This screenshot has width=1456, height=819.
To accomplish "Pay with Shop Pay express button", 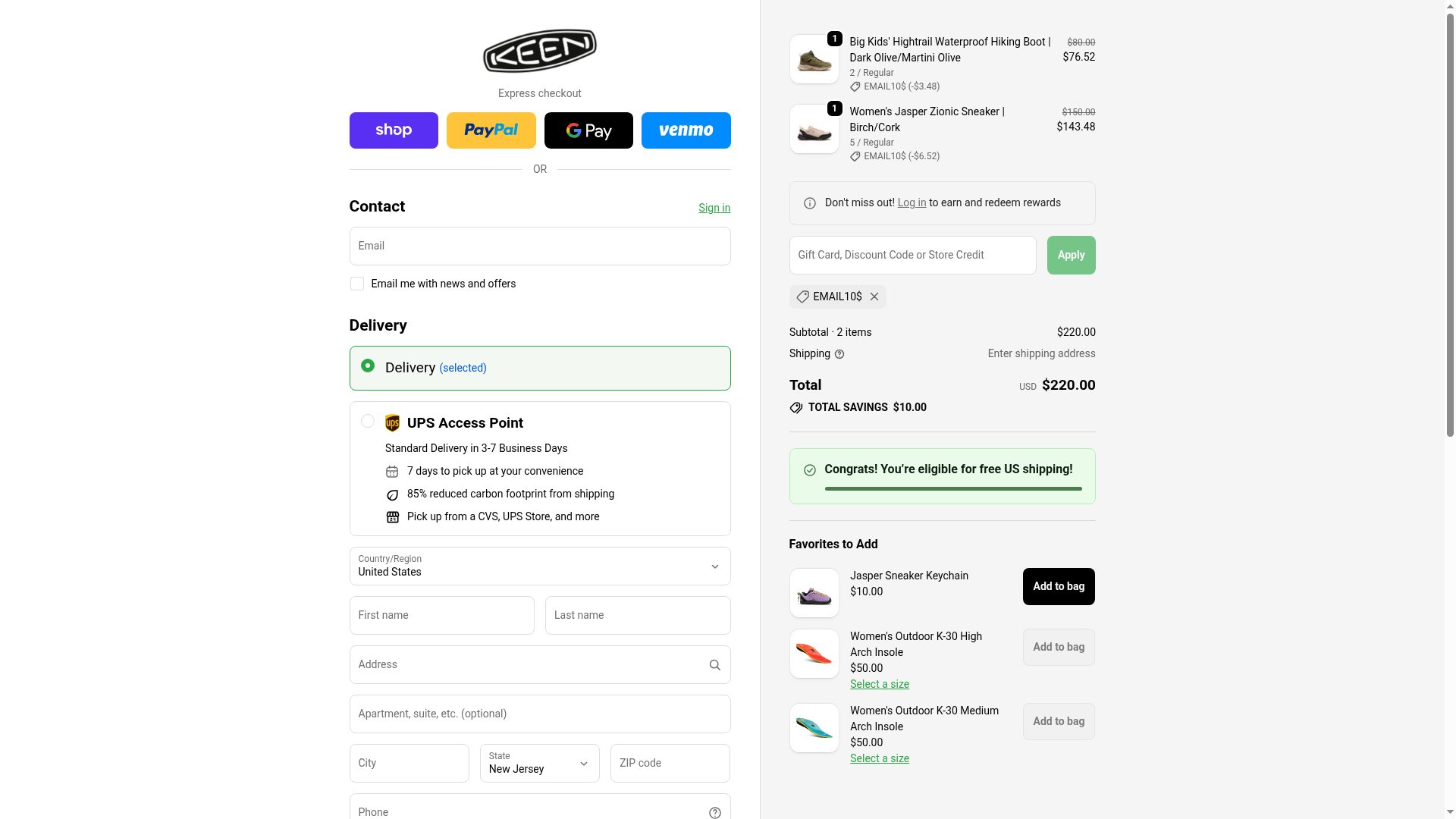I will pos(394,130).
